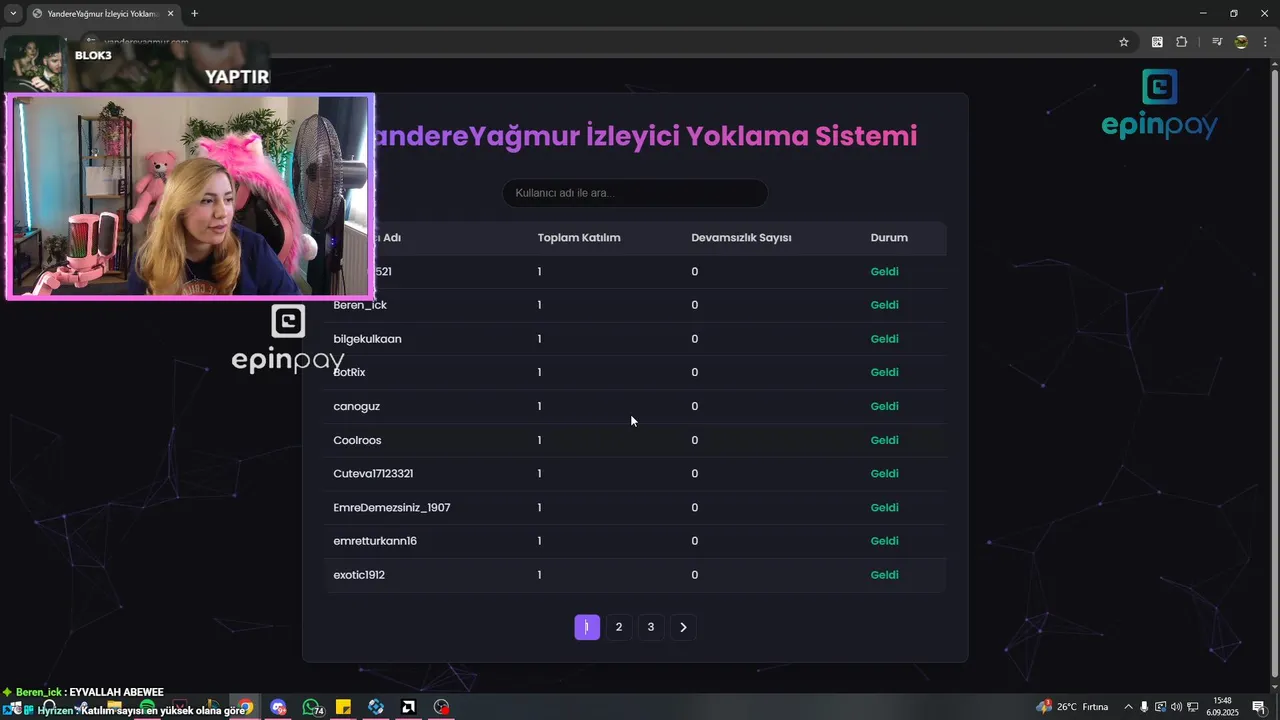Screen dimensions: 1280x720
Task: Open the media controls icon in Chrome toolbar
Action: pyautogui.click(x=1217, y=42)
